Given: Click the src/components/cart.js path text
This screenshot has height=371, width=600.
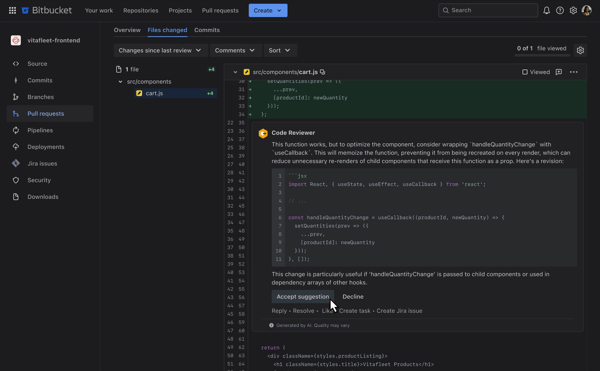Looking at the screenshot, I should coord(285,72).
